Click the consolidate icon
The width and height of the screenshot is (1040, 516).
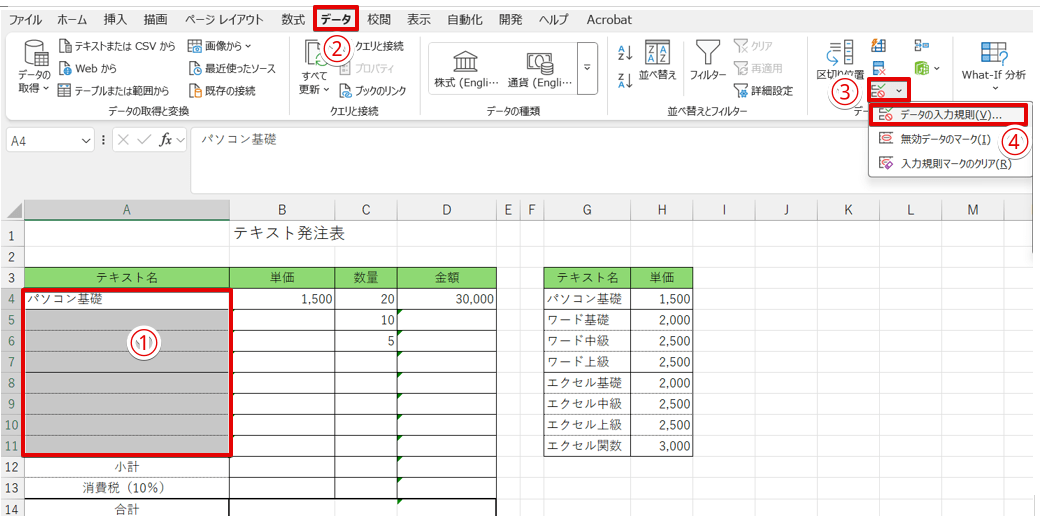click(921, 46)
